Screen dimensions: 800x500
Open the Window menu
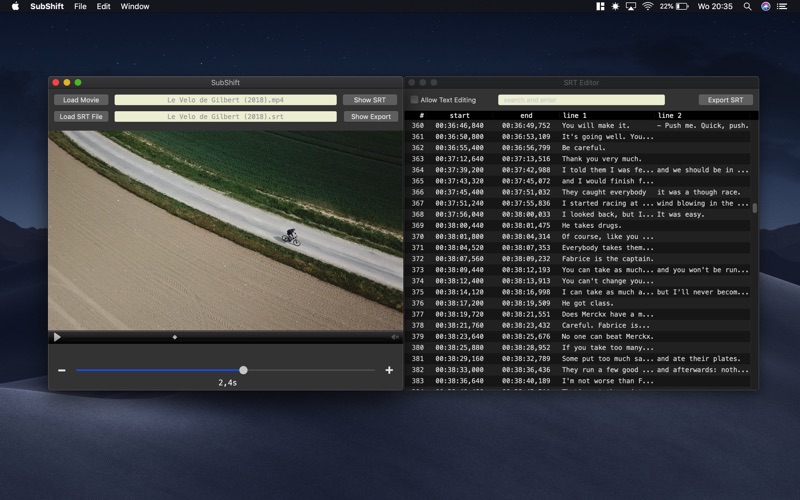135,6
